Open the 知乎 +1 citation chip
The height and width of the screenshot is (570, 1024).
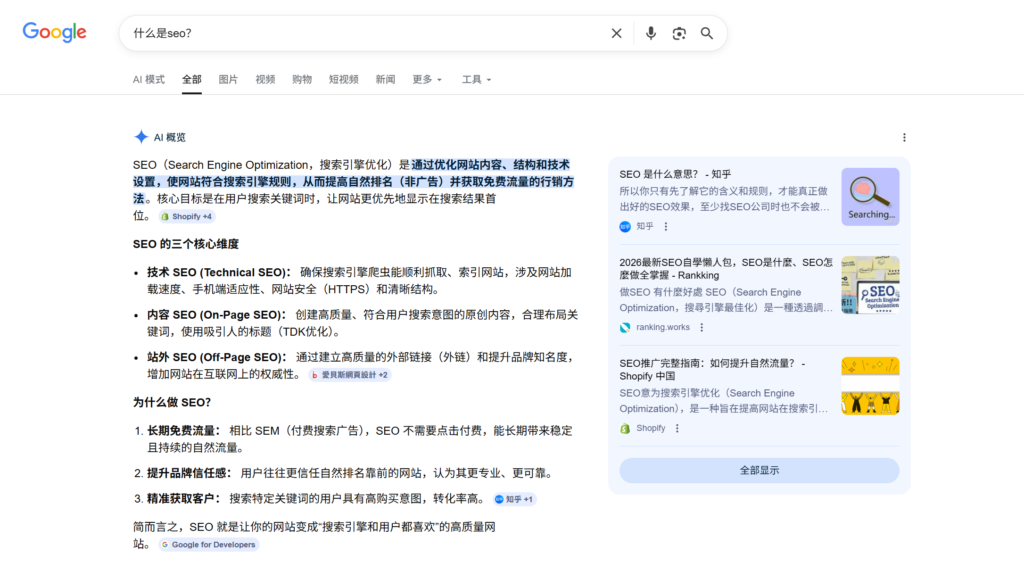pos(515,499)
